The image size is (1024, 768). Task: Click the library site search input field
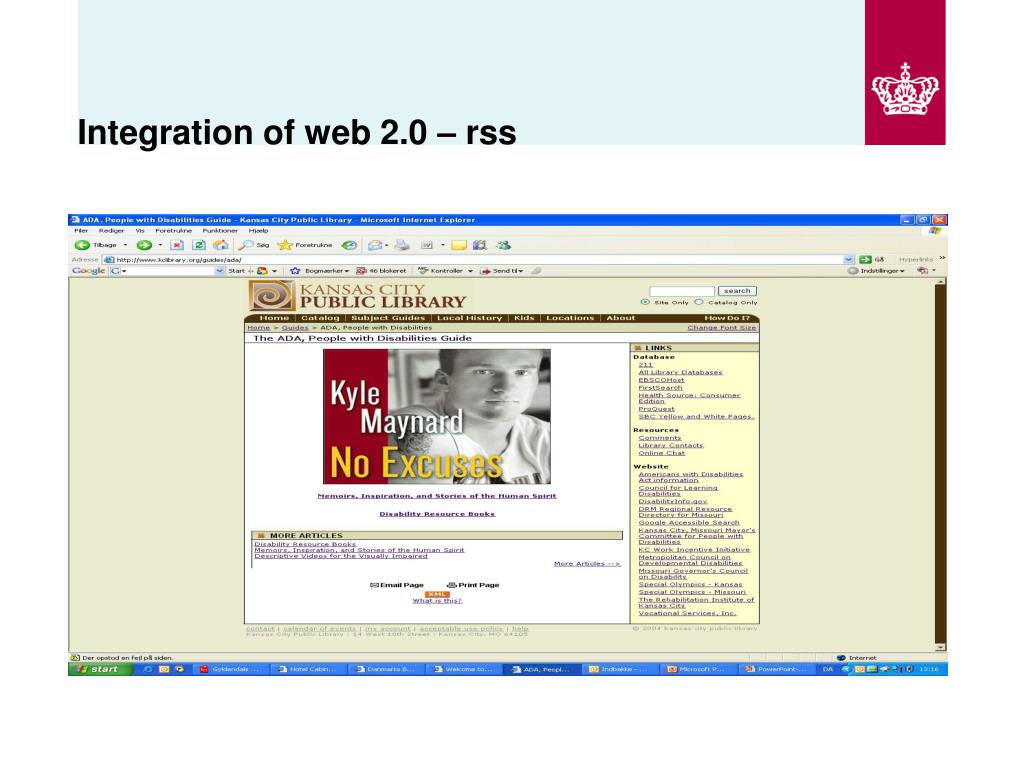click(x=682, y=291)
